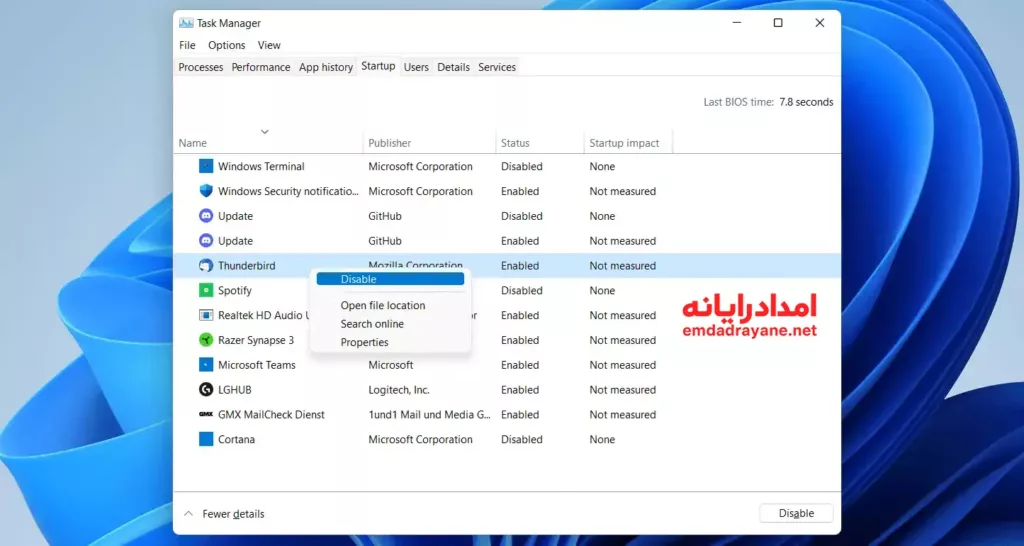Sort by the Publisher column header

click(x=390, y=143)
